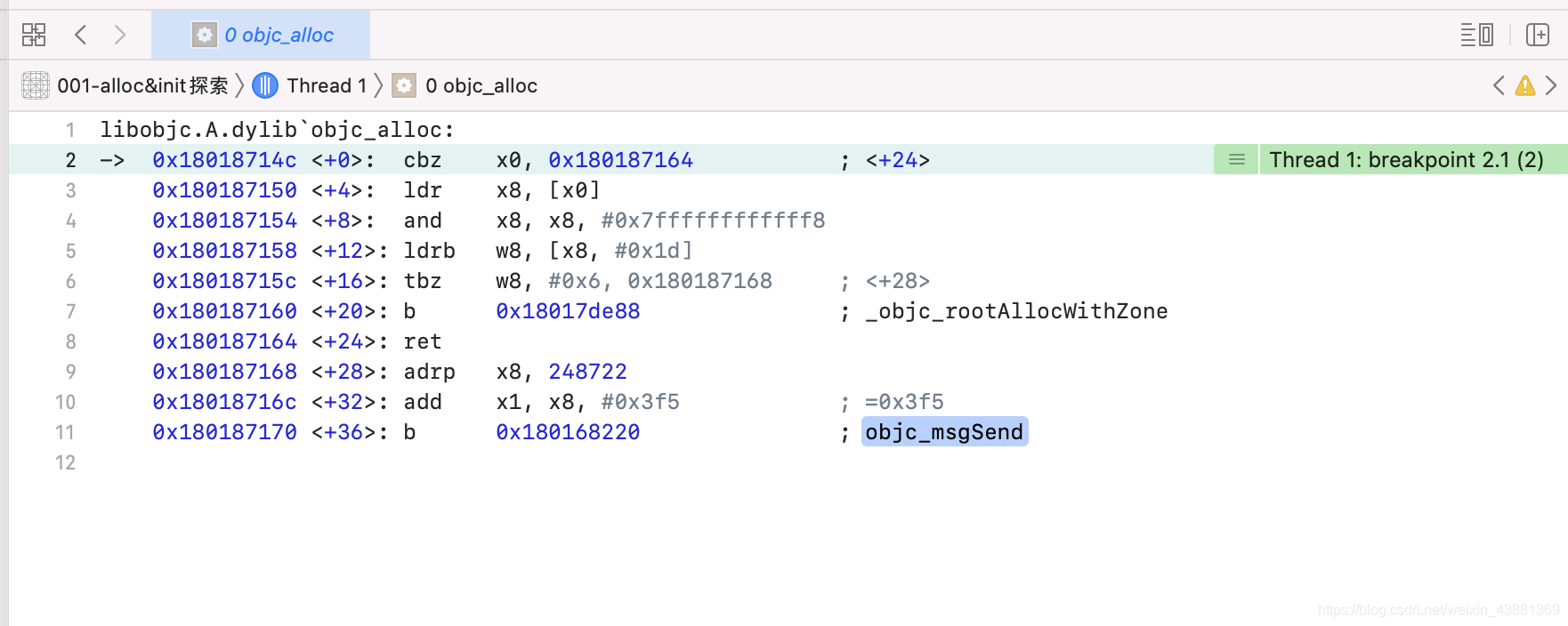Open the editor options lines menu
The height and width of the screenshot is (626, 1568).
(x=1477, y=35)
